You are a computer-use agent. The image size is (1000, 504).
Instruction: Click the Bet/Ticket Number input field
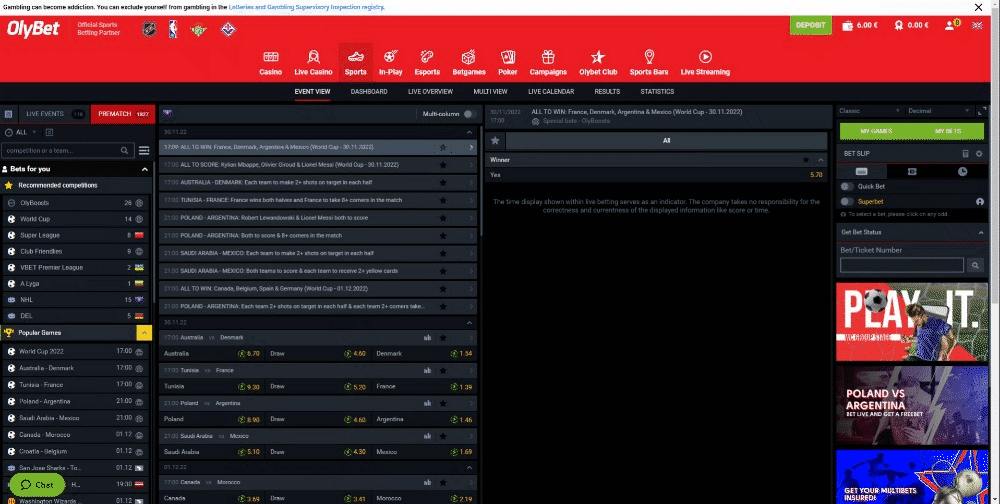pyautogui.click(x=902, y=265)
